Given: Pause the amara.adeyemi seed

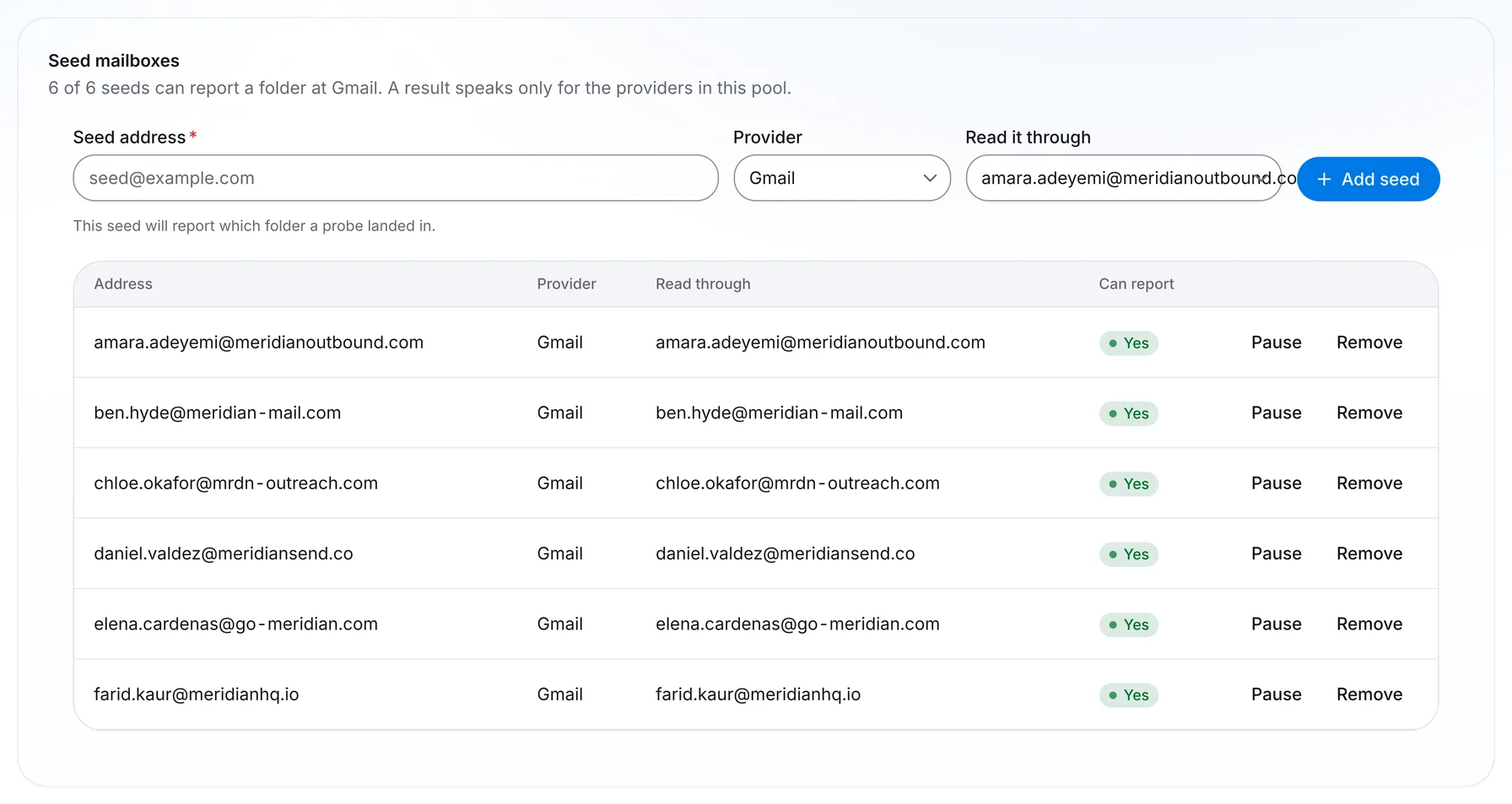Looking at the screenshot, I should 1276,343.
